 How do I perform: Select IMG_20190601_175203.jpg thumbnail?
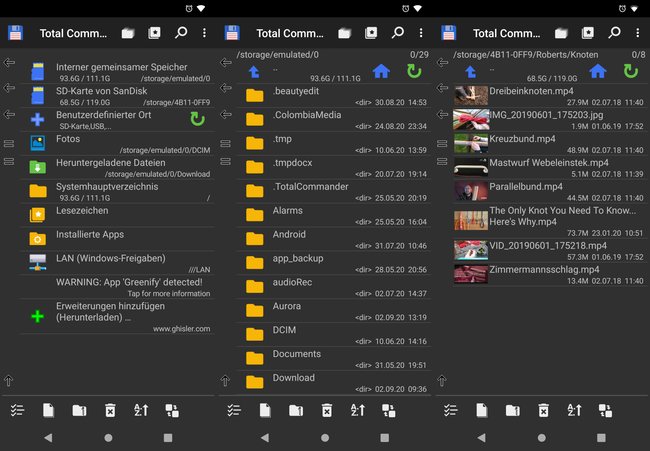pyautogui.click(x=471, y=120)
